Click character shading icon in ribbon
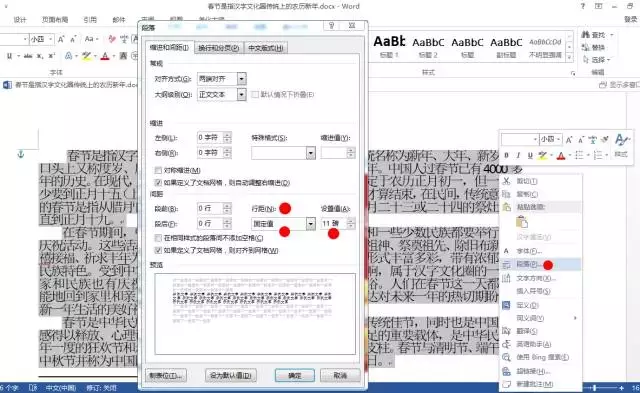 [123, 56]
